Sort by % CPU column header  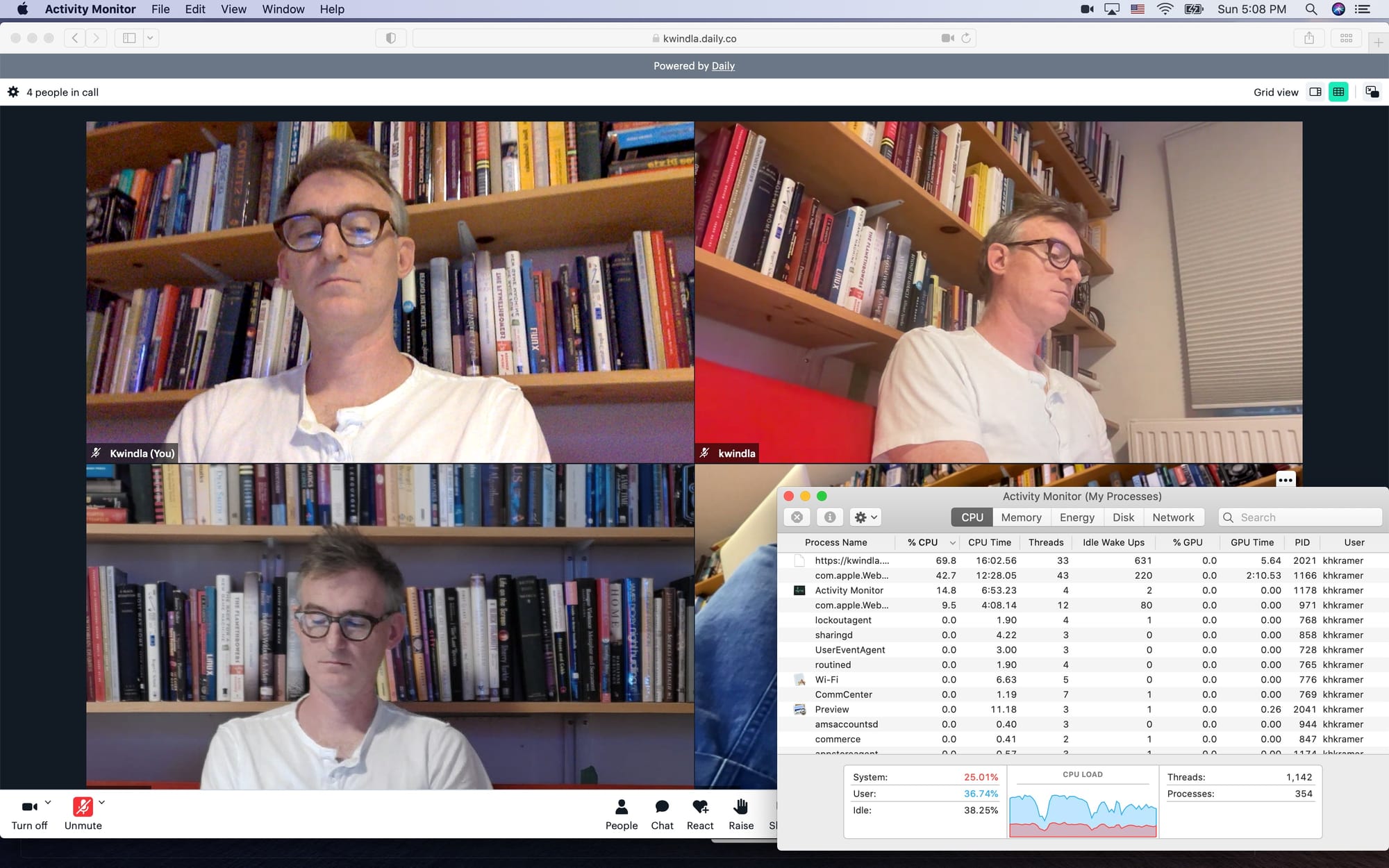click(x=923, y=542)
